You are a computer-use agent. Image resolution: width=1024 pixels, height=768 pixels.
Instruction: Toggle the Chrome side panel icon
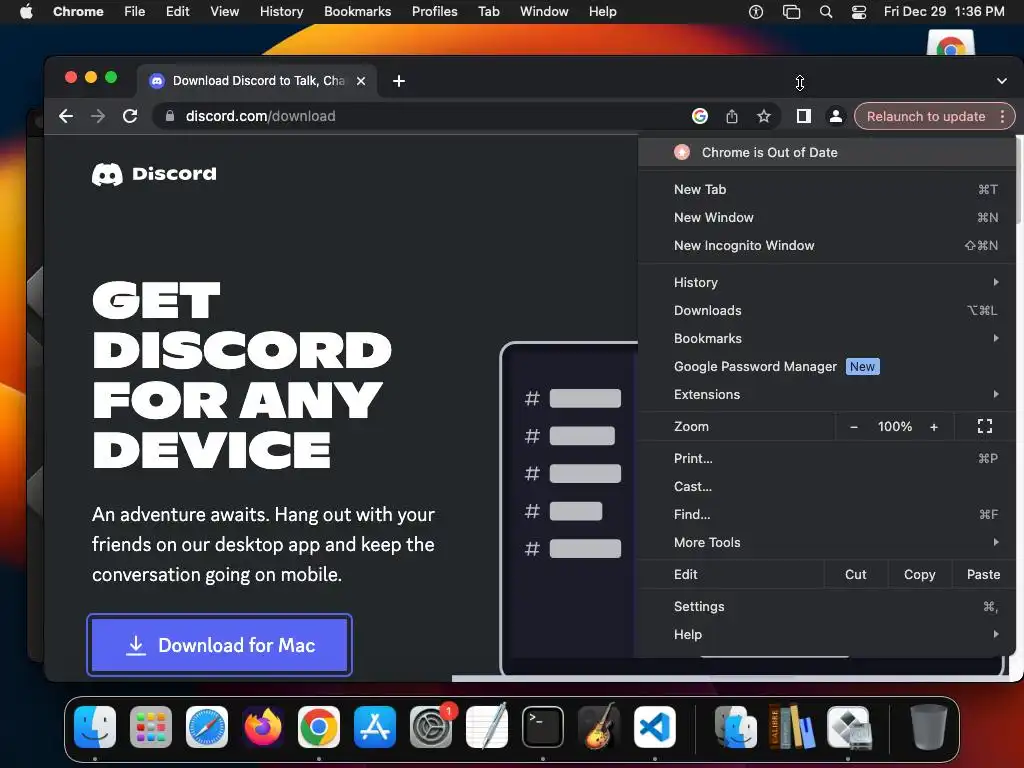[x=803, y=116]
